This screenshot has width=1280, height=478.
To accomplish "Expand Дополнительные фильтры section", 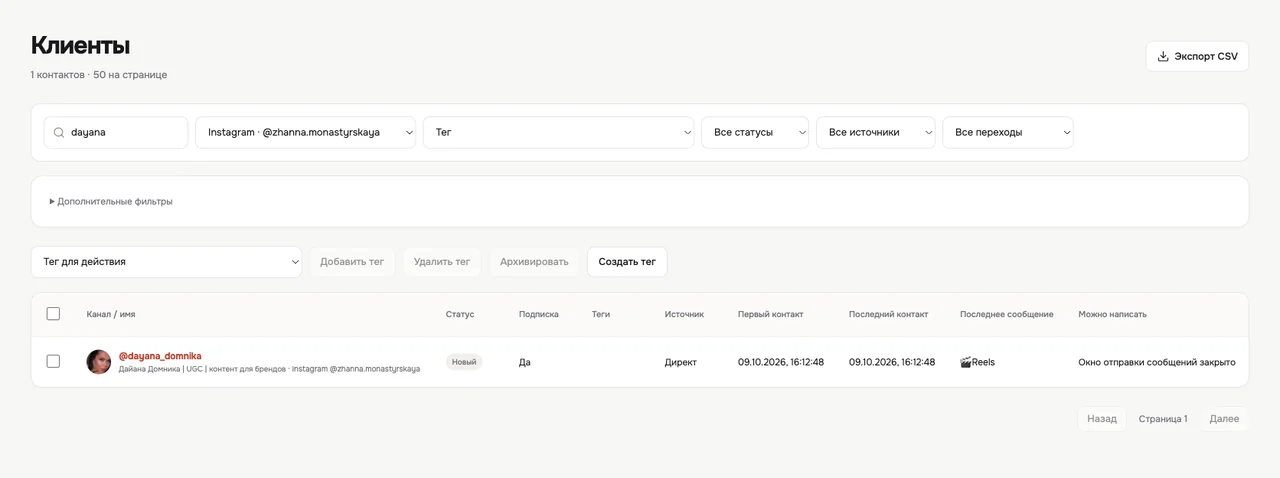I will point(111,201).
